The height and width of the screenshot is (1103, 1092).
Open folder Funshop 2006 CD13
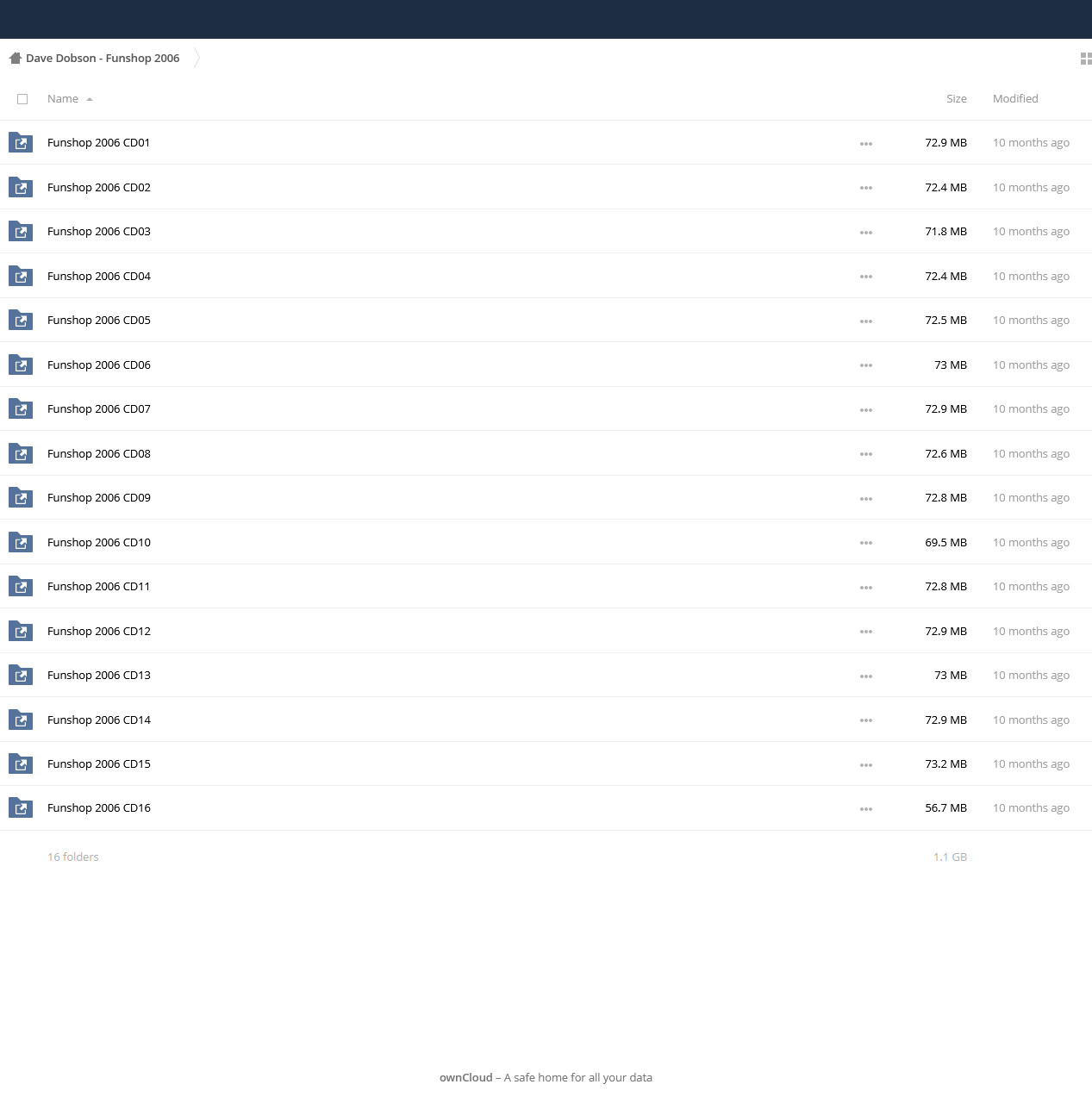pyautogui.click(x=99, y=676)
